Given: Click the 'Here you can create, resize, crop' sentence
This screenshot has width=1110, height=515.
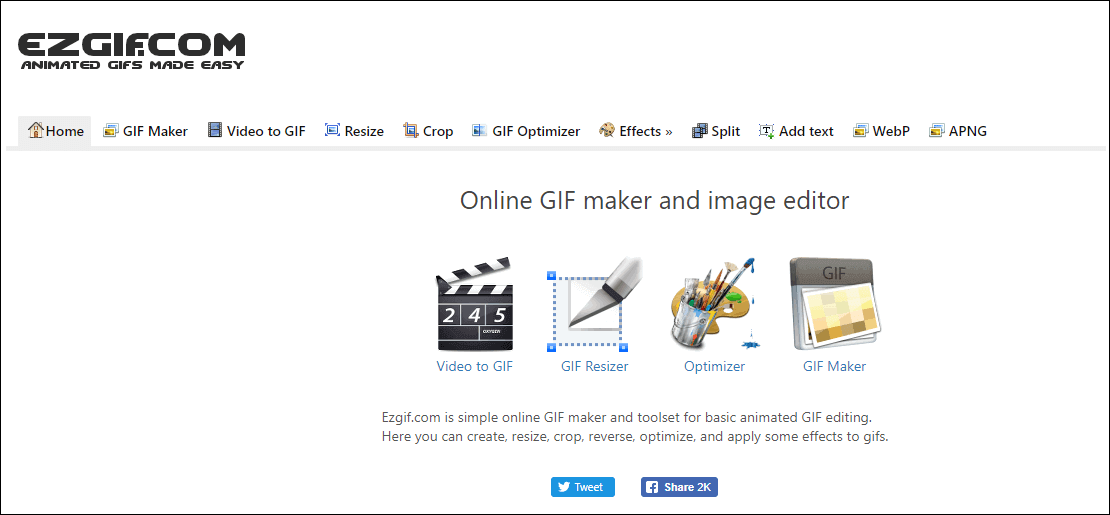Looking at the screenshot, I should coord(635,436).
